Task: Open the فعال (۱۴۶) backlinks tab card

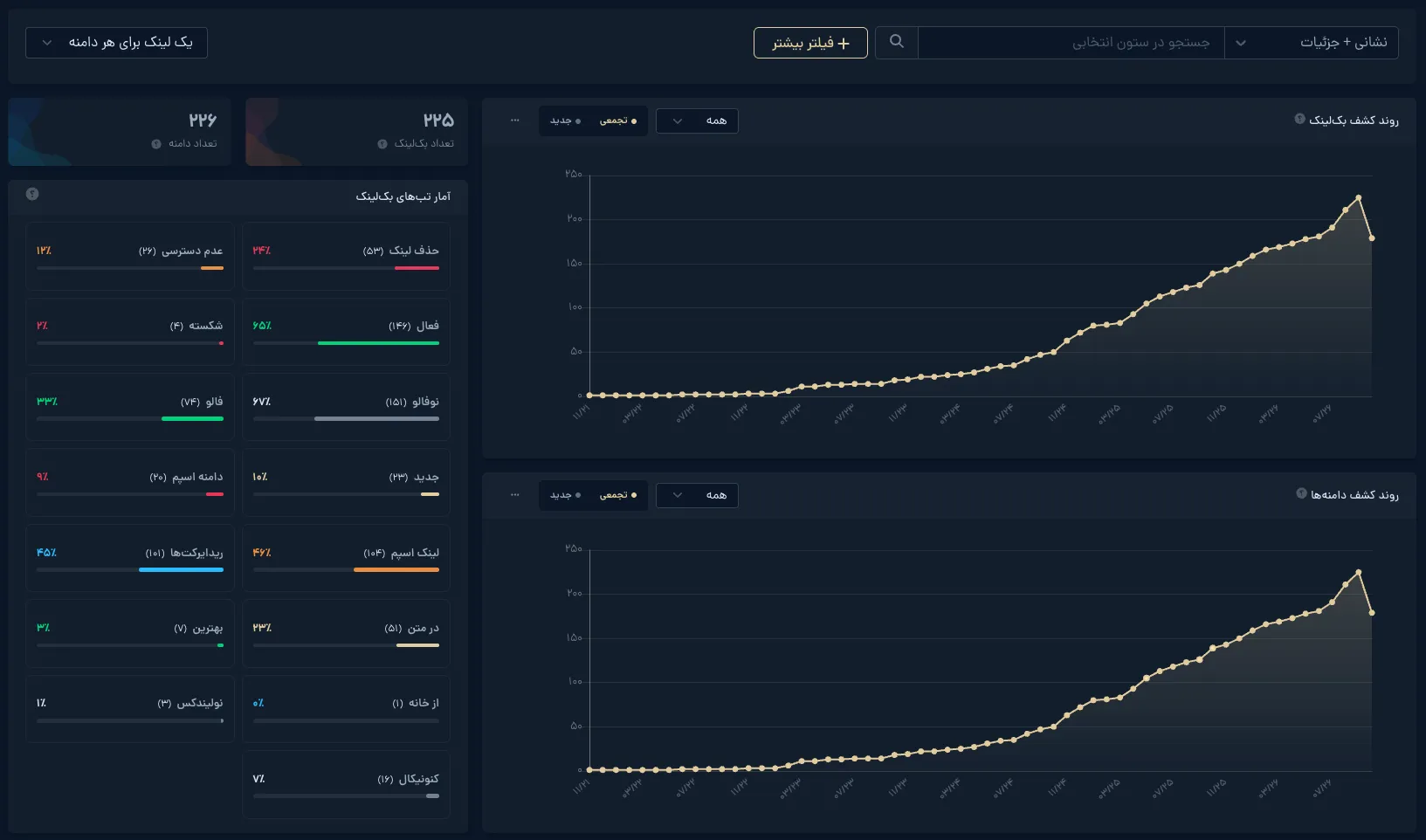Action: click(346, 332)
